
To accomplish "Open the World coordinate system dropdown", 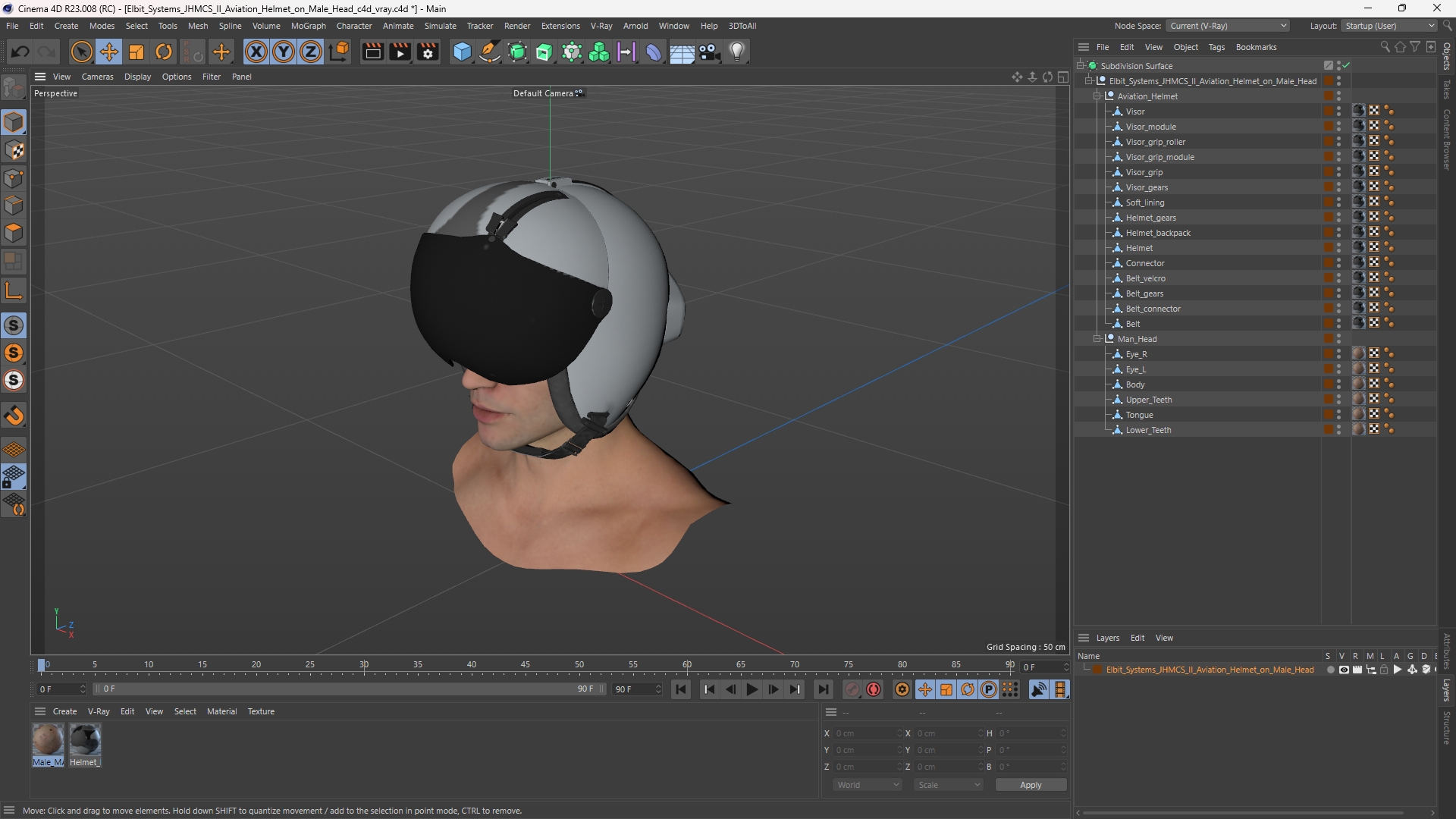I will click(x=868, y=785).
